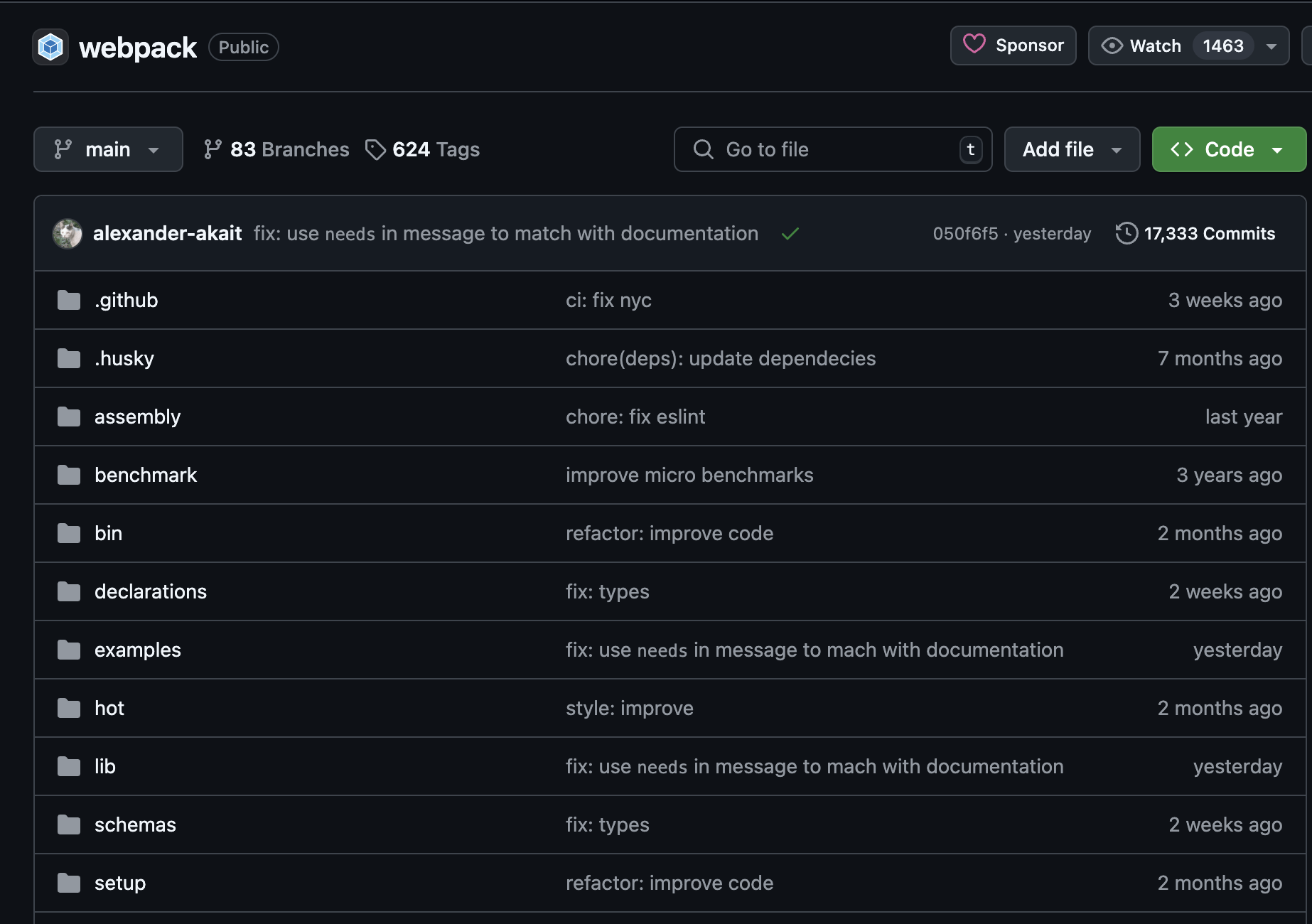This screenshot has height=924, width=1312.
Task: Click the bin folder icon
Action: pos(69,533)
